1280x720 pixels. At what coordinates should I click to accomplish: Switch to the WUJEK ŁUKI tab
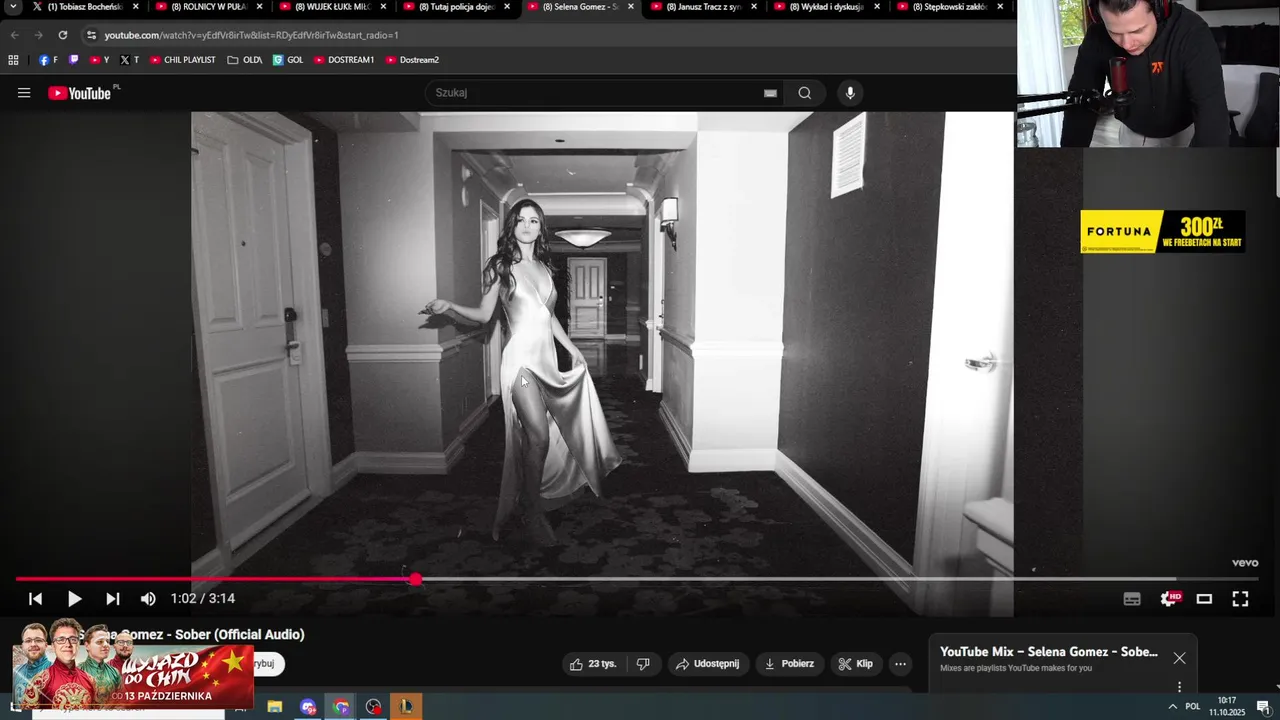pos(332,7)
